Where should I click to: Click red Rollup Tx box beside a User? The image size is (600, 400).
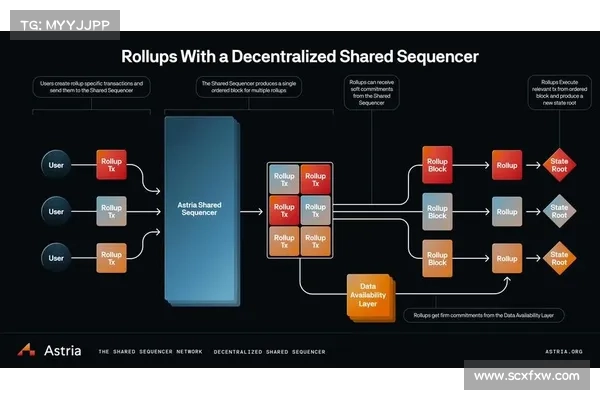111,165
